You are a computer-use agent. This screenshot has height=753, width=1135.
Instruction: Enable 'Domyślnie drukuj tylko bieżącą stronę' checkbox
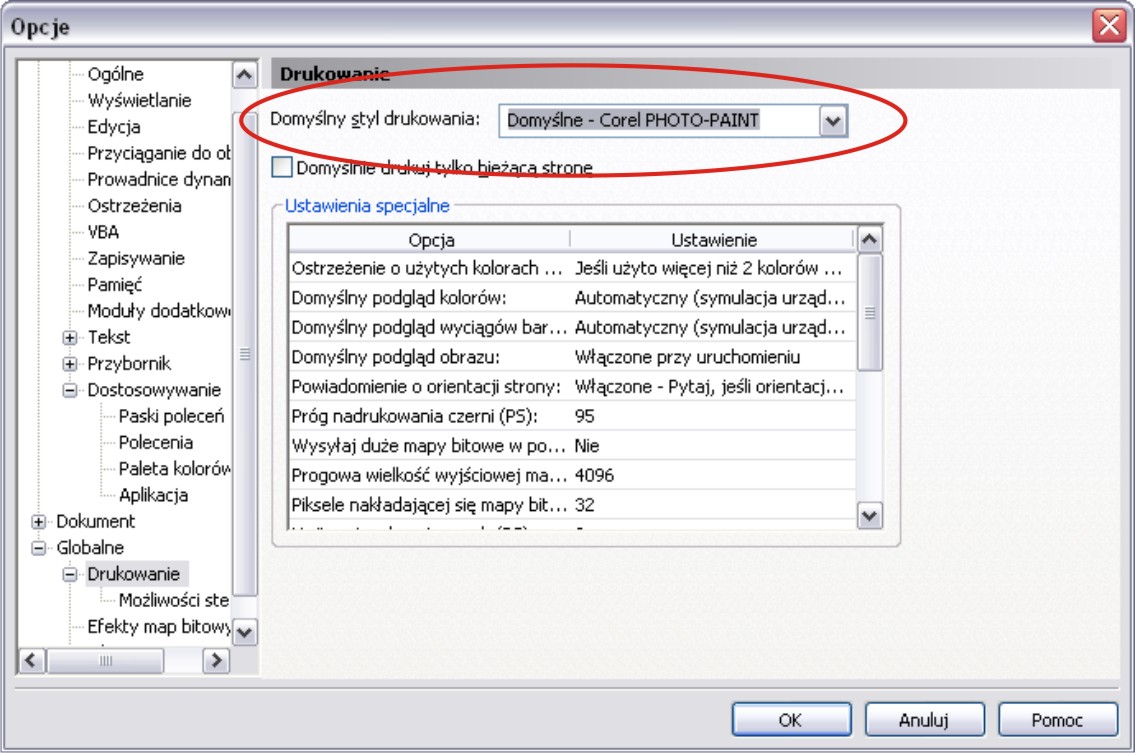[283, 167]
